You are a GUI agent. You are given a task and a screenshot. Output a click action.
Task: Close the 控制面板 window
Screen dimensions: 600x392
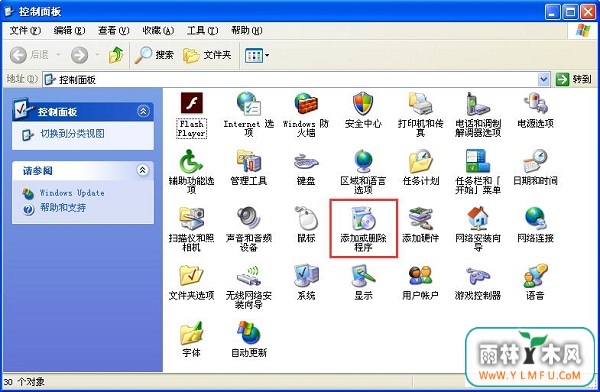point(588,12)
